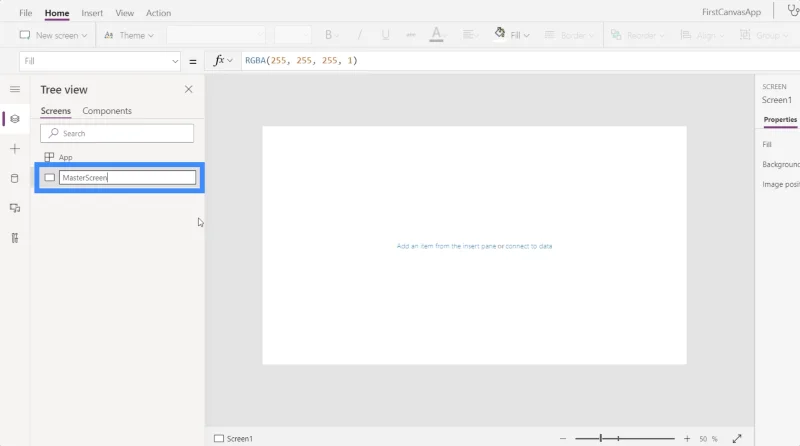
Task: Select the Screens tab in Tree view
Action: click(56, 111)
